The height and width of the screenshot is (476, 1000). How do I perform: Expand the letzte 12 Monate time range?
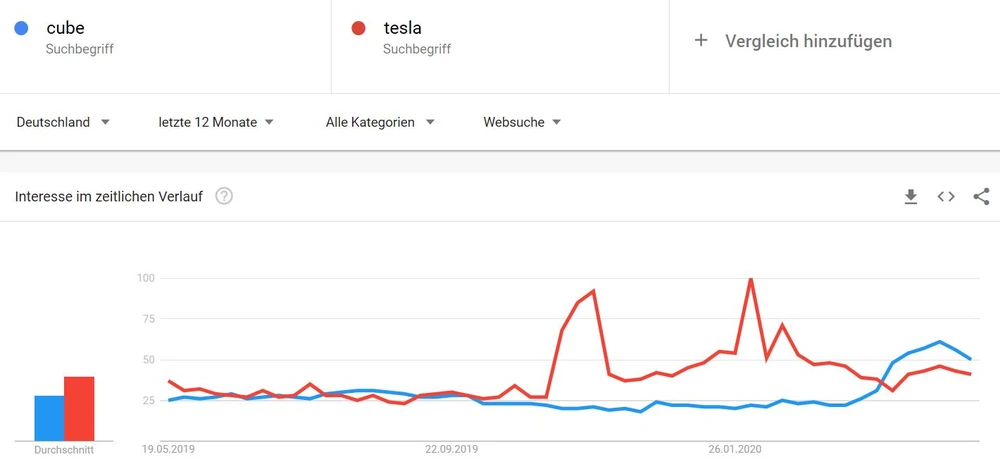(216, 122)
